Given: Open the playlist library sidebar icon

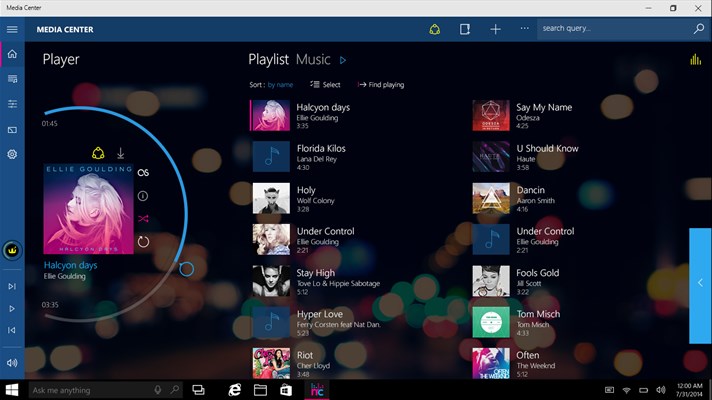Looking at the screenshot, I should tap(12, 79).
